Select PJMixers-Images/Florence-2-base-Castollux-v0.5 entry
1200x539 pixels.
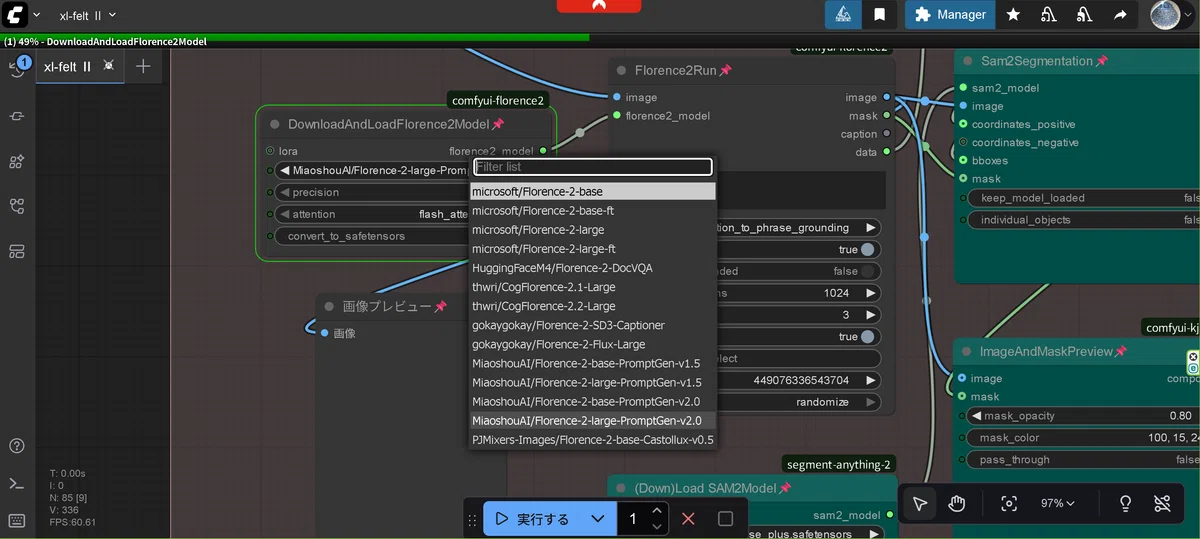593,439
